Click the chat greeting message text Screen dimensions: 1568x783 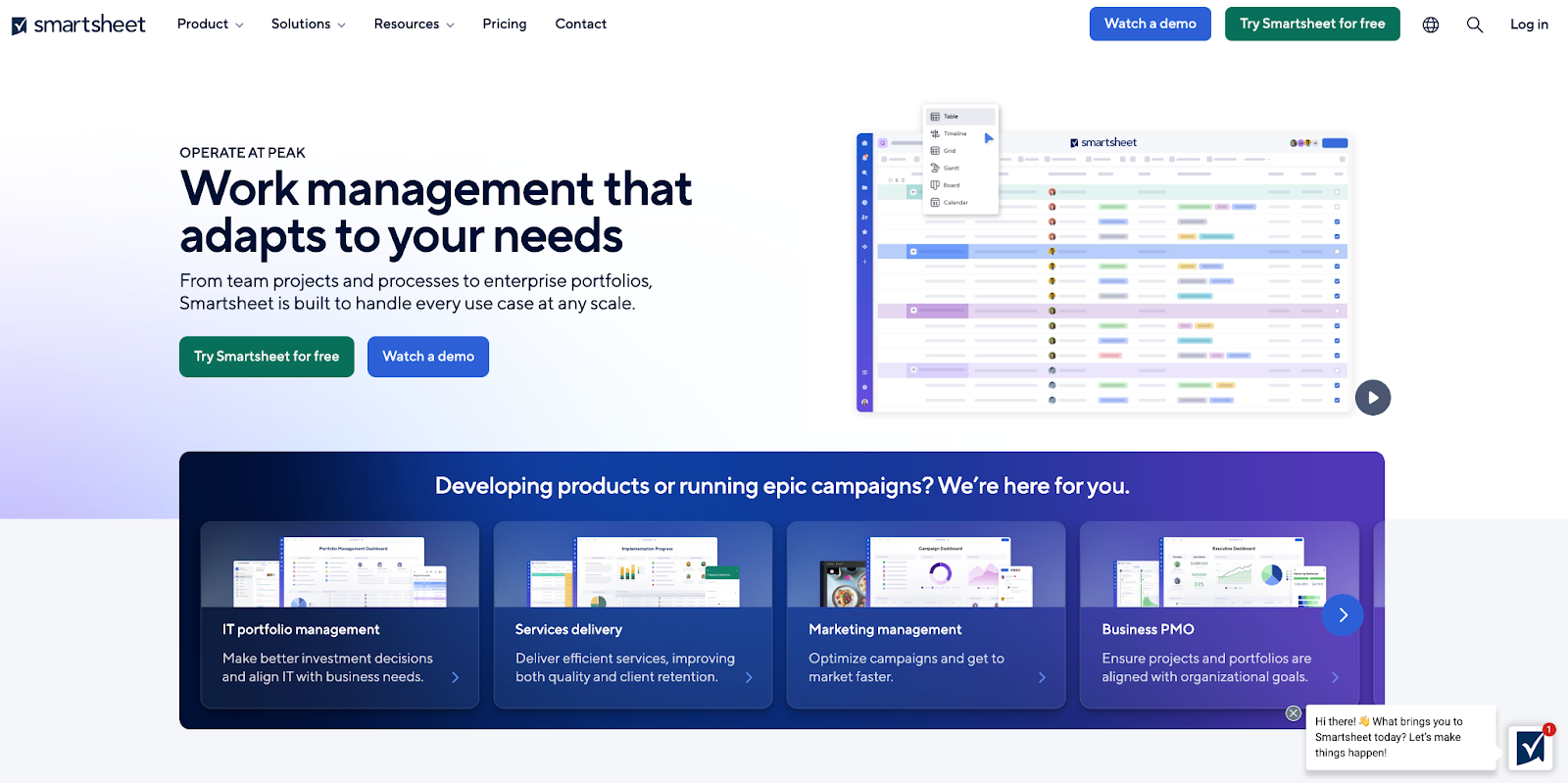pos(1389,737)
